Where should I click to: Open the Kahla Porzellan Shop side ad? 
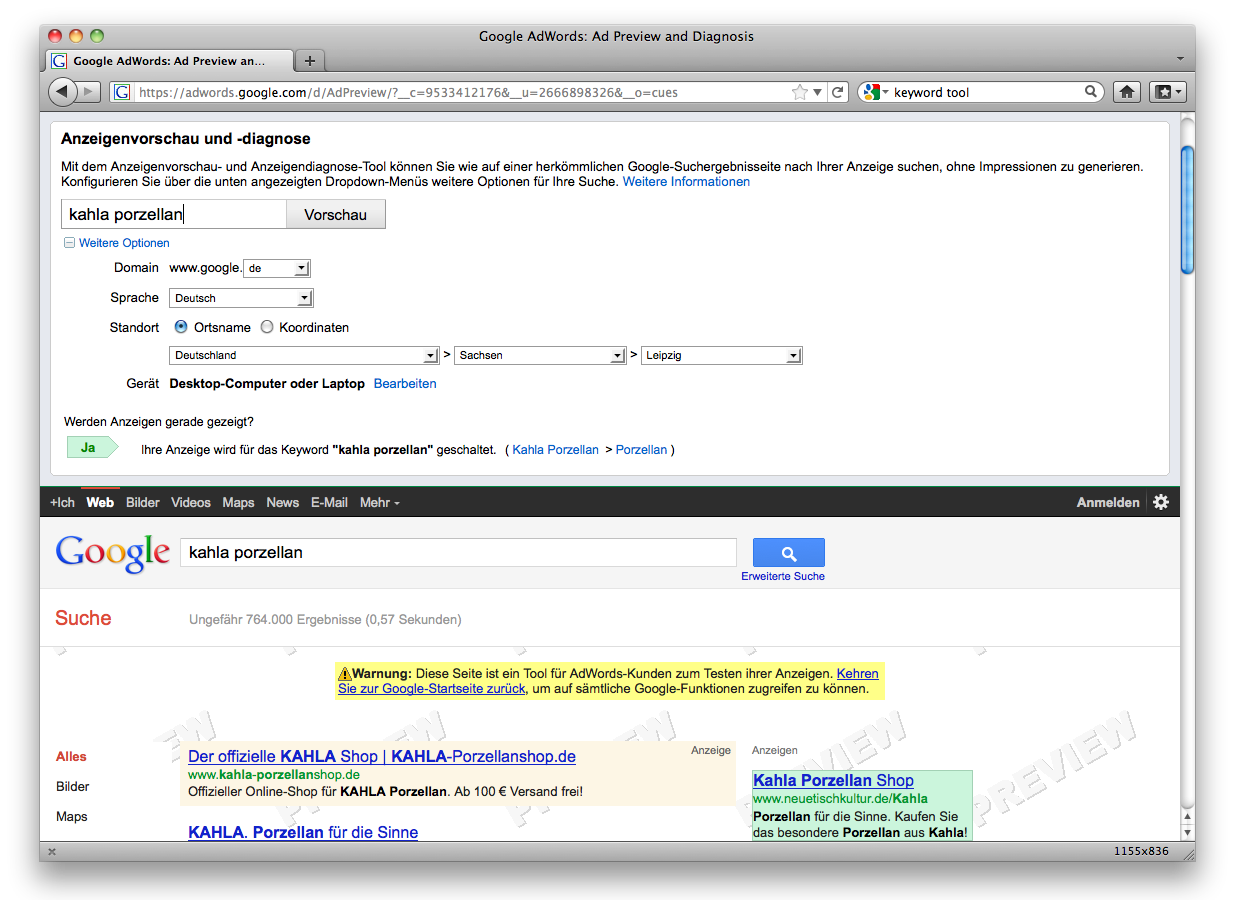click(833, 780)
